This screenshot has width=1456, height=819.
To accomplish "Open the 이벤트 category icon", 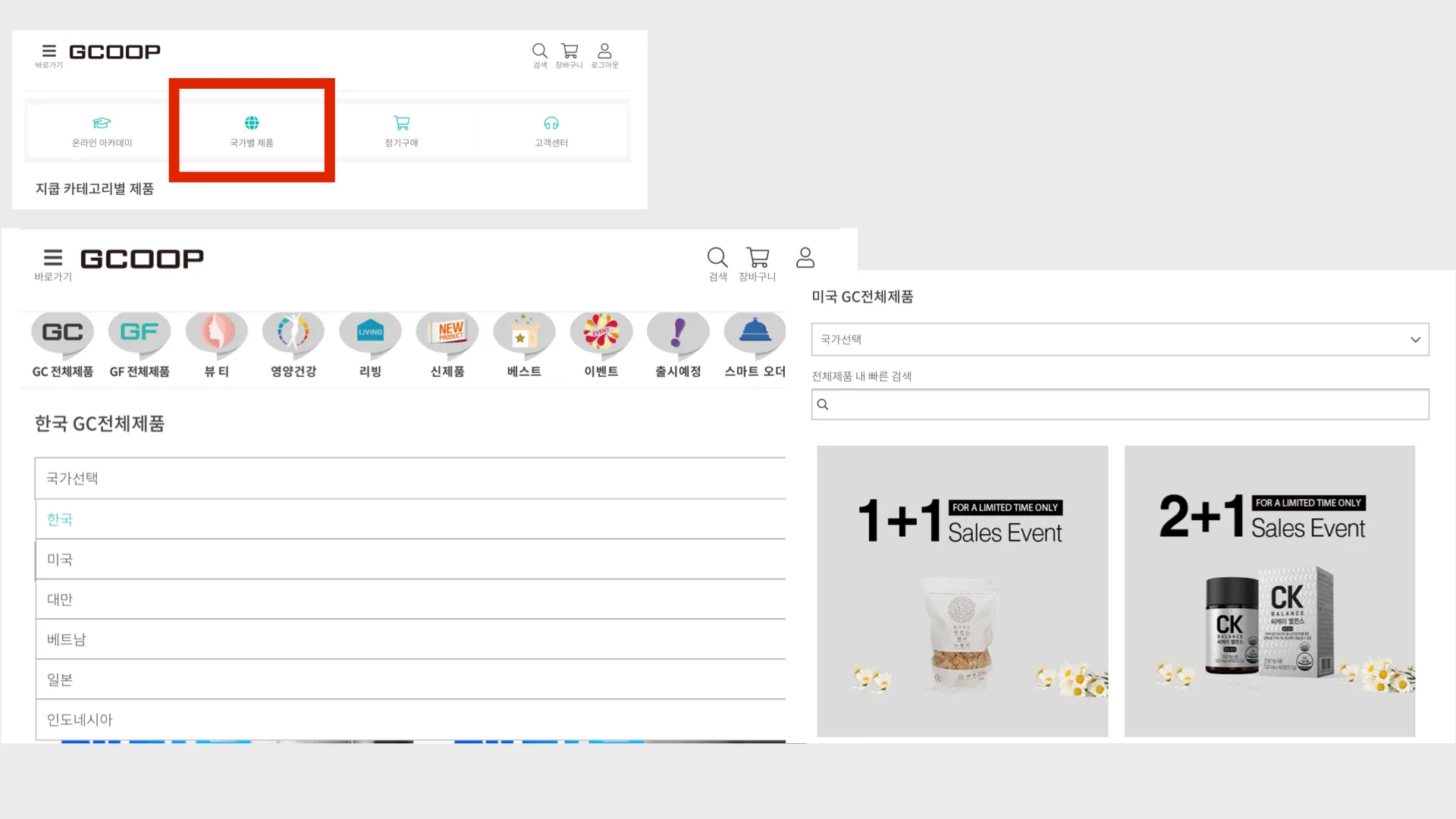I will pyautogui.click(x=601, y=333).
